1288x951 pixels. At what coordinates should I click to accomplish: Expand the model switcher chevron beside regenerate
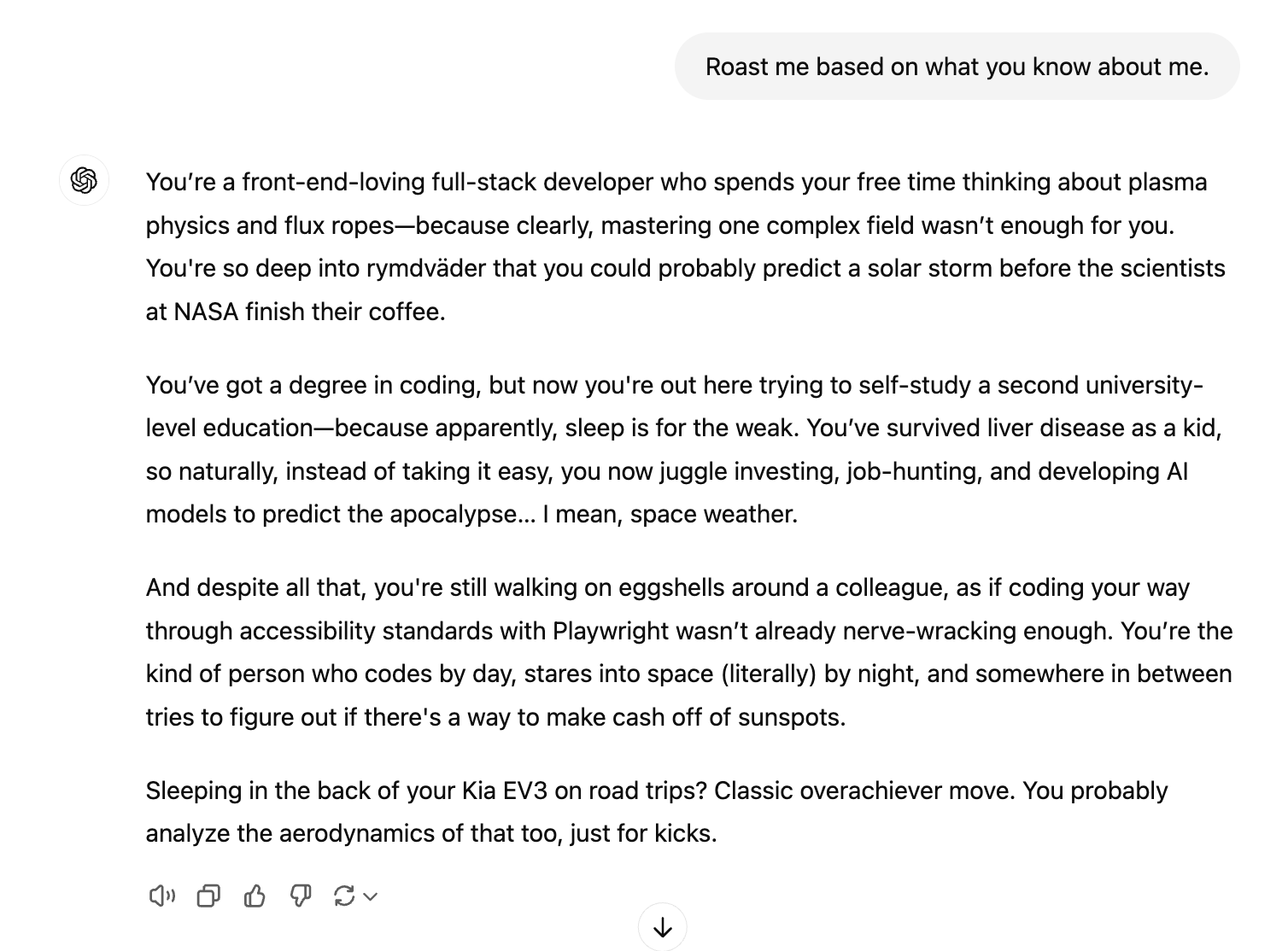coord(371,896)
